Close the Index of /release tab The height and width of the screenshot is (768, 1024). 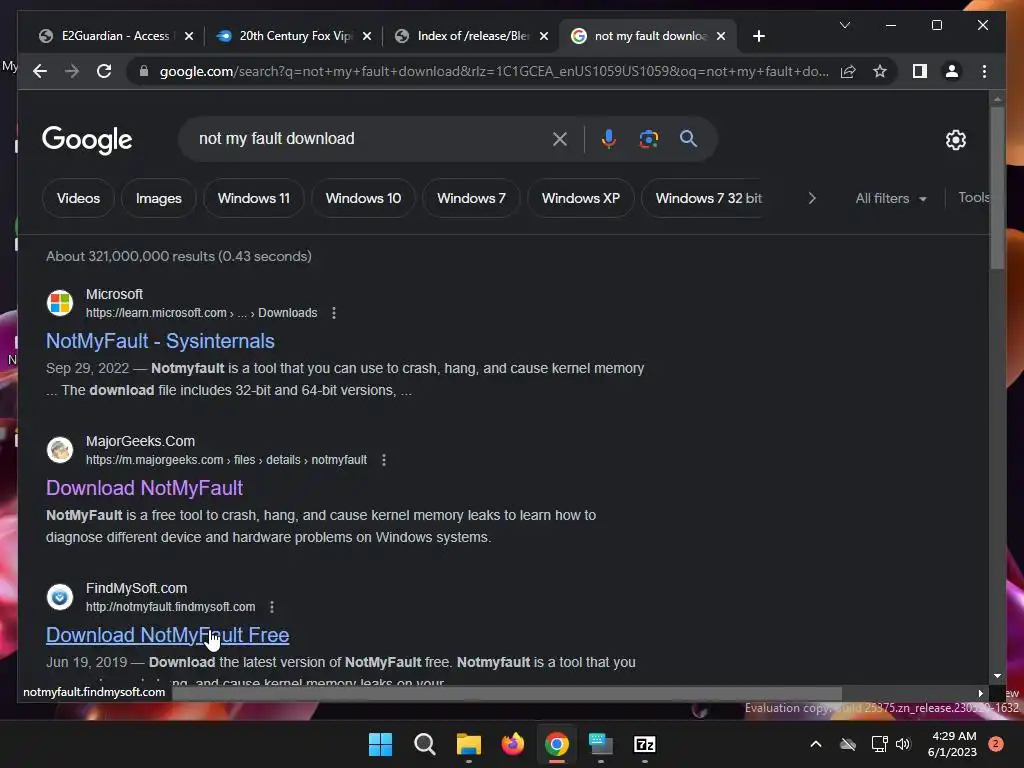544,36
